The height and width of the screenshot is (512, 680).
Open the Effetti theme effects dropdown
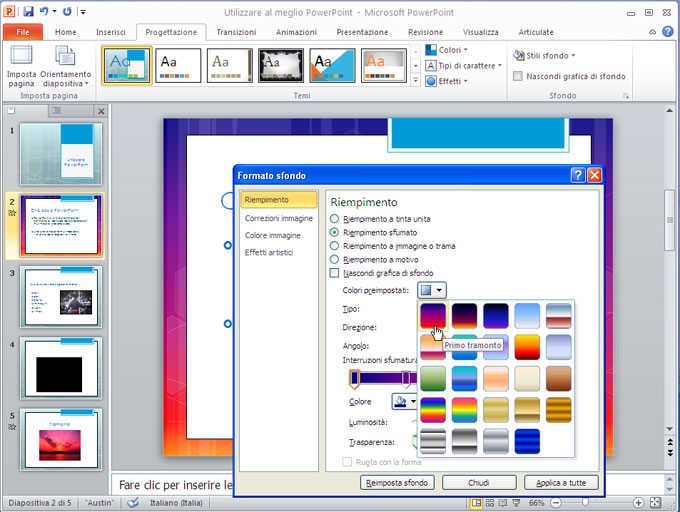446,81
